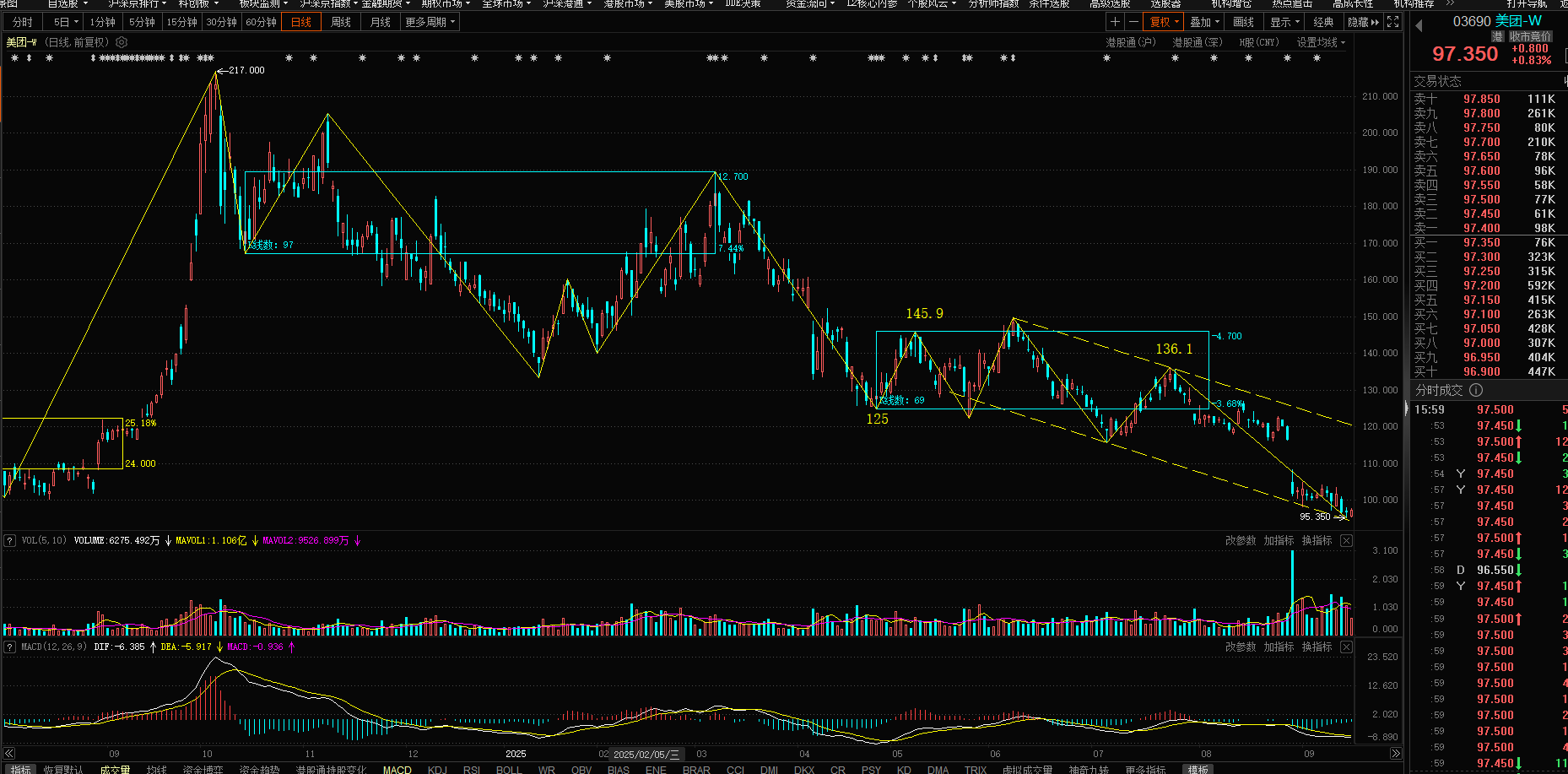Close the MACD indicator panel
The width and height of the screenshot is (1568, 774).
click(x=1346, y=647)
